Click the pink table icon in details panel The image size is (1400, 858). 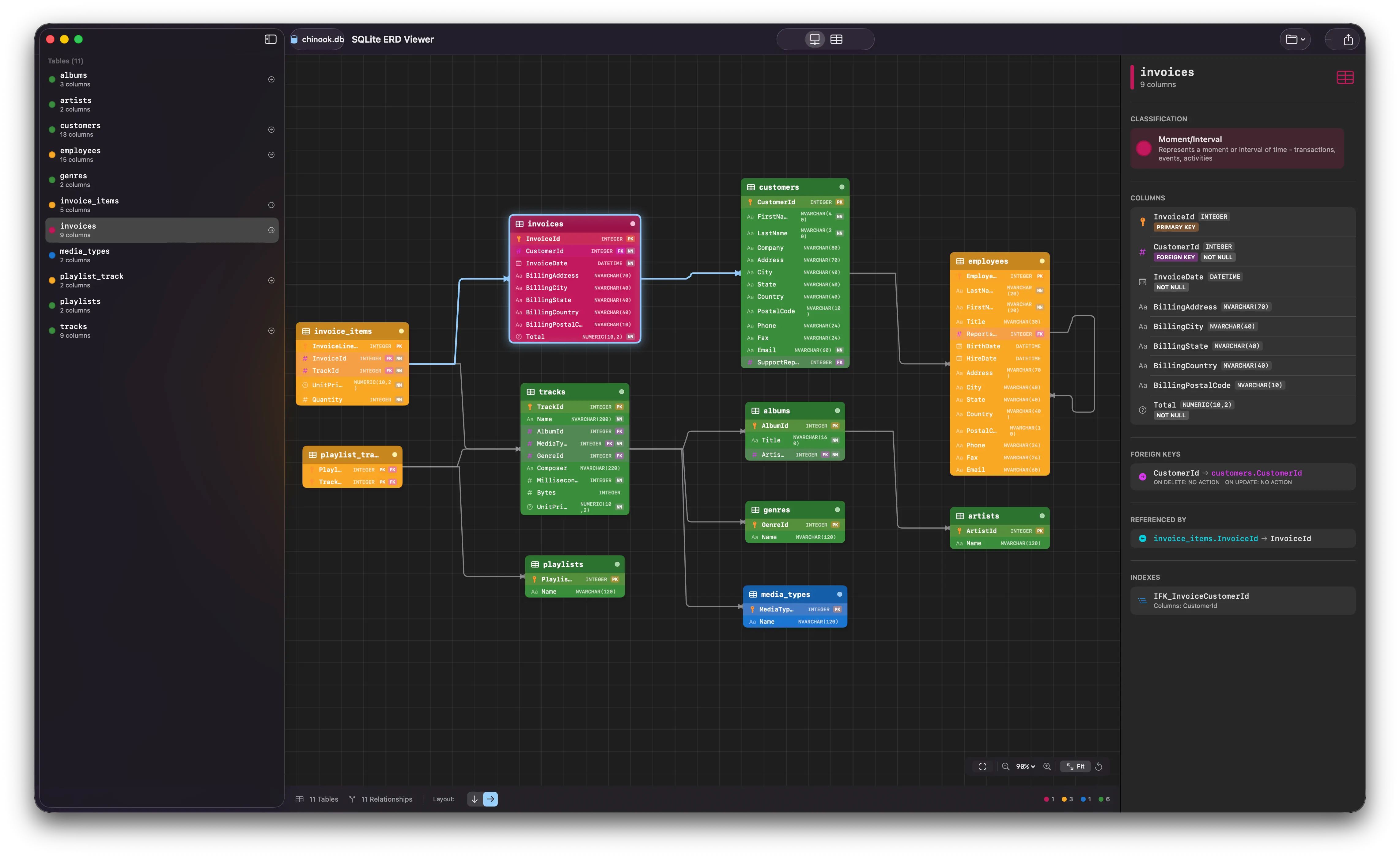tap(1345, 77)
